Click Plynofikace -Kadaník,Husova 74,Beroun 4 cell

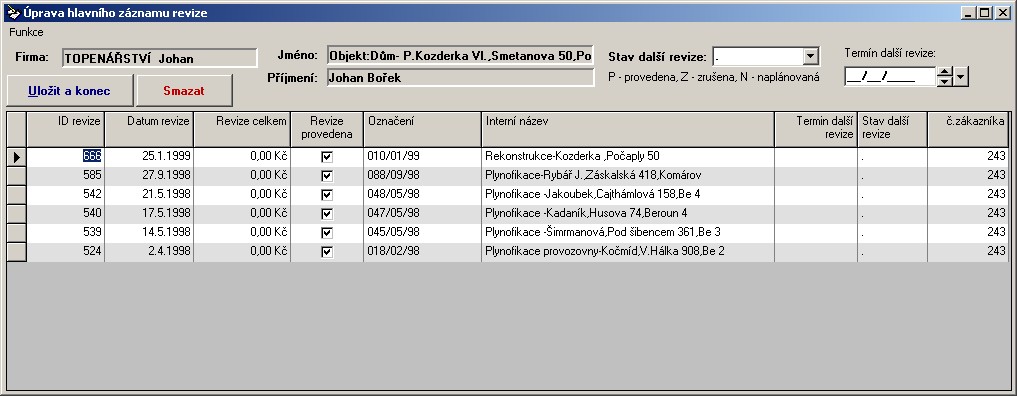(628, 213)
